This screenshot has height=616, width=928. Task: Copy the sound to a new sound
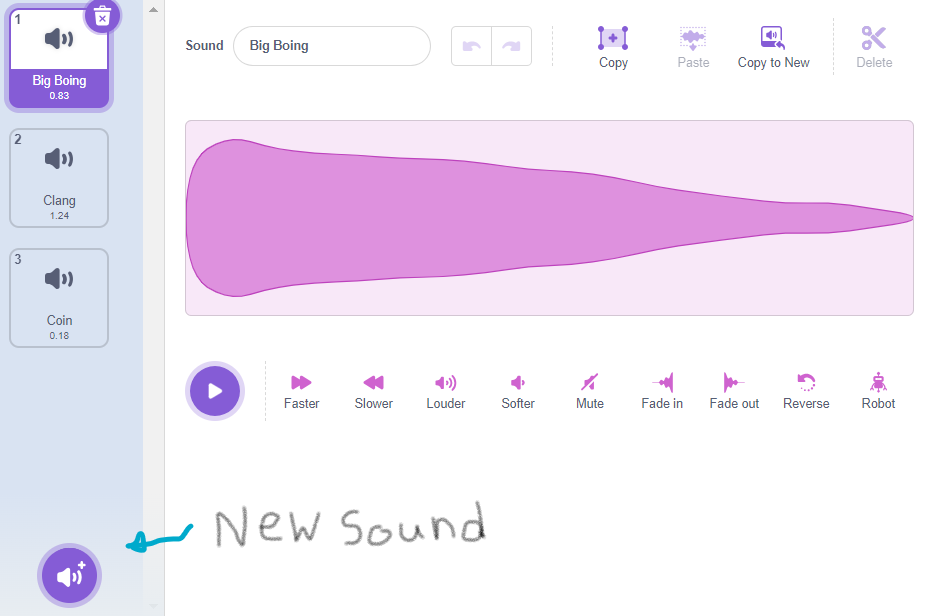tap(773, 45)
